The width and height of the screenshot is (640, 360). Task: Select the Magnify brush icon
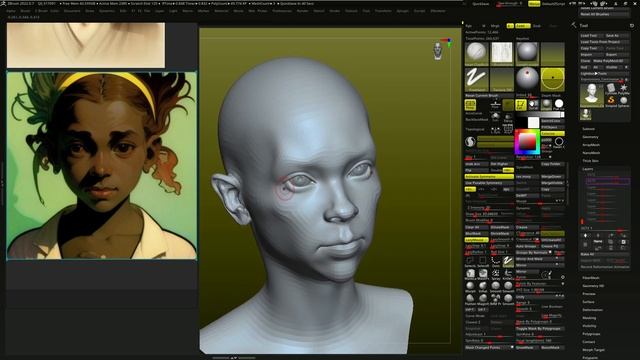point(483,300)
